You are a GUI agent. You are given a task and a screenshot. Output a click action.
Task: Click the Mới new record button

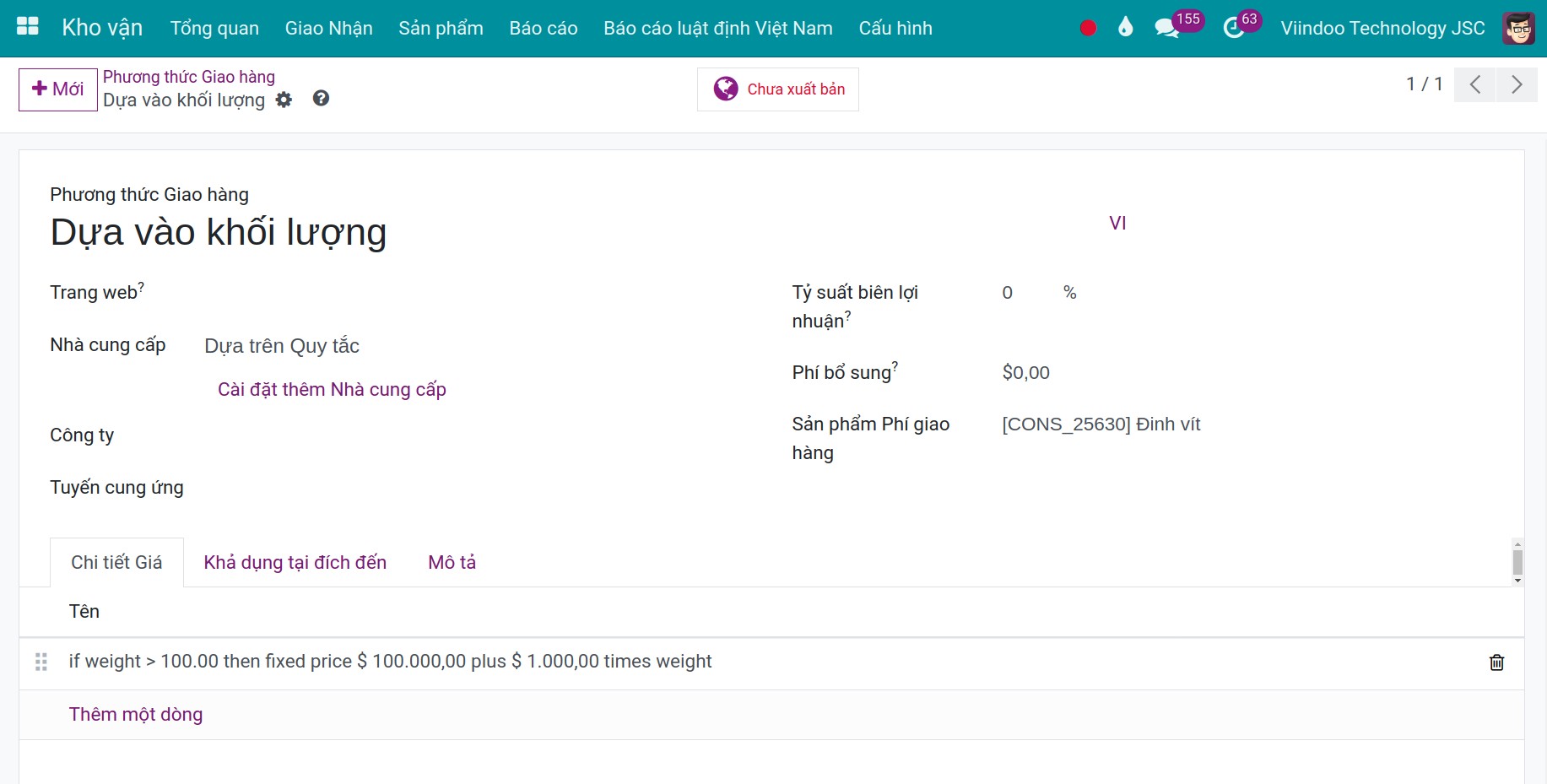click(58, 89)
